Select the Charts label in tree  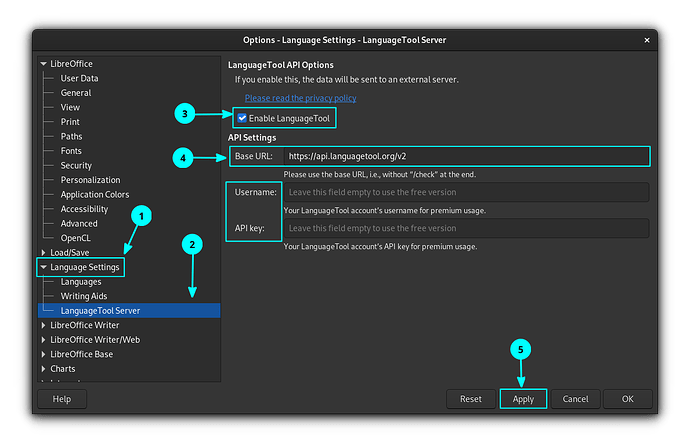[x=62, y=369]
